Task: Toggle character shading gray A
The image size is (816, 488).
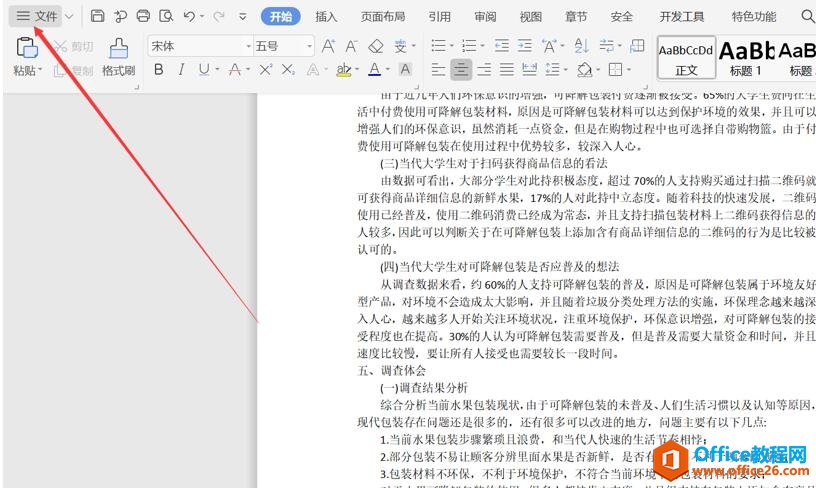Action: coord(405,69)
